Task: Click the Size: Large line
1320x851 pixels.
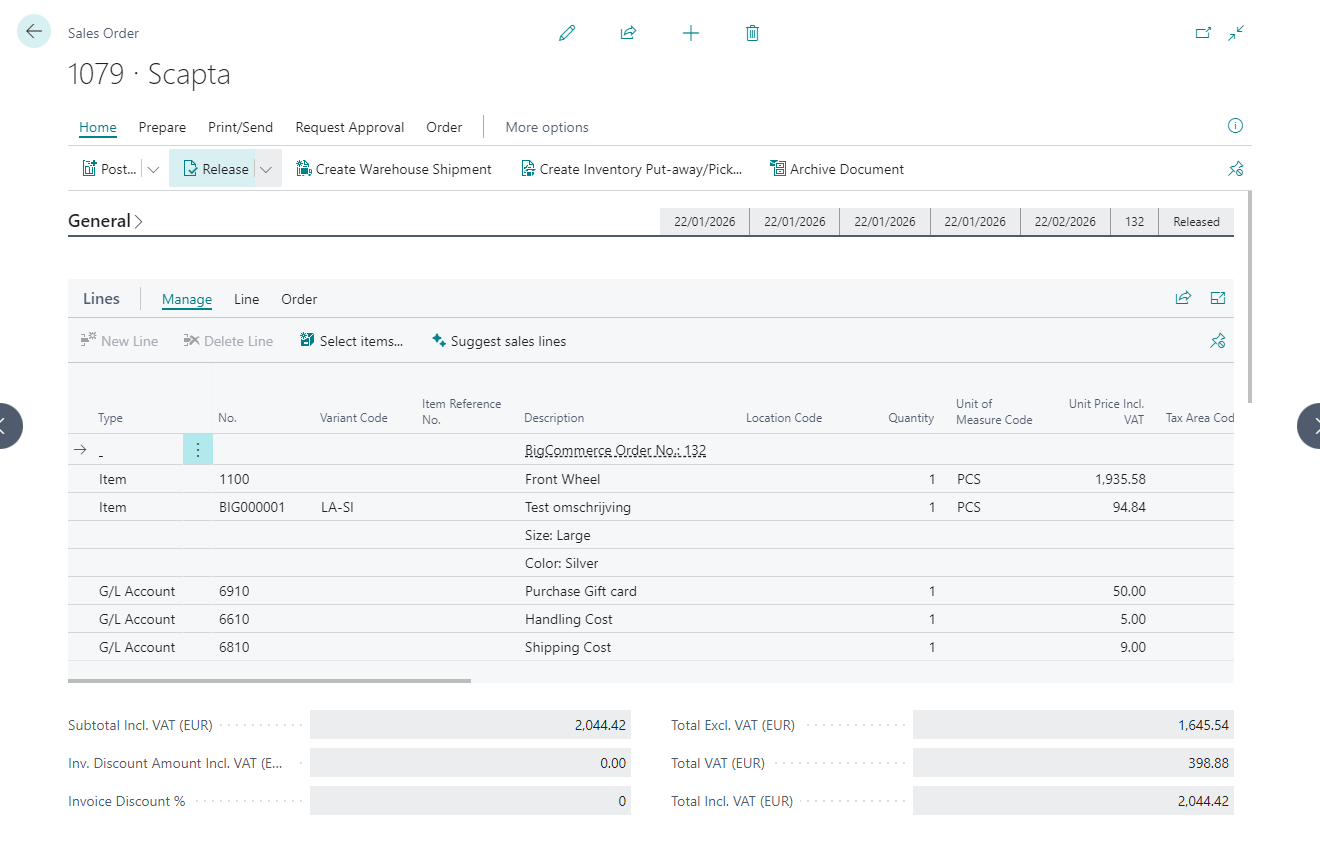Action: (558, 535)
